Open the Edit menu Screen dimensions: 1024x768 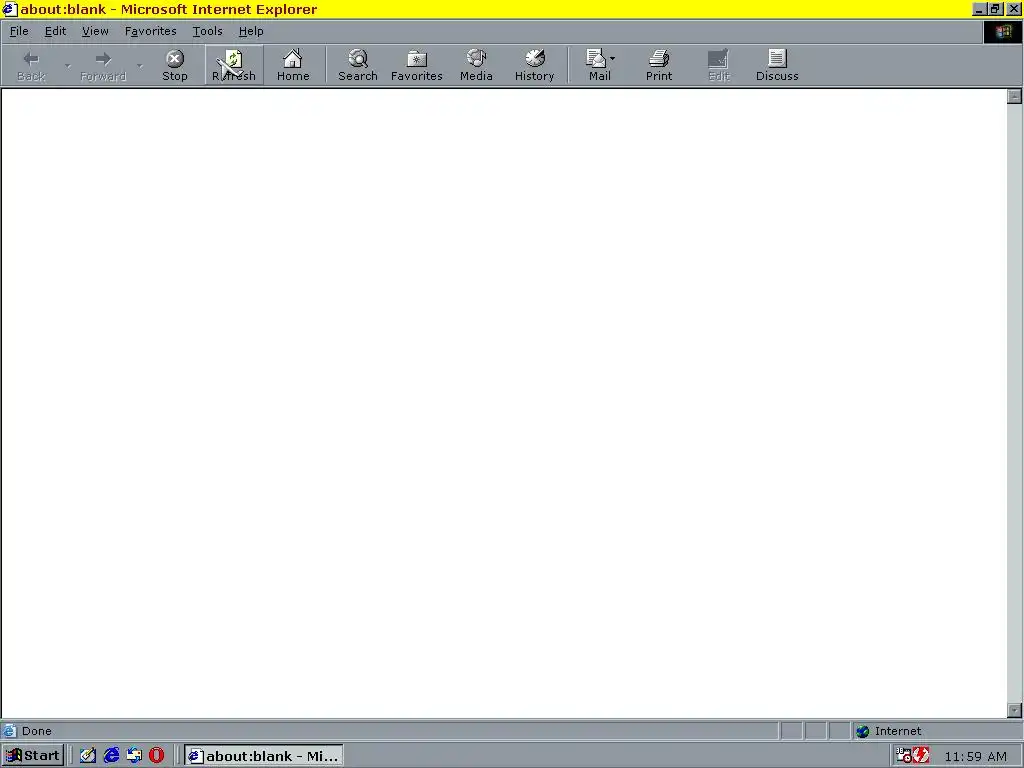click(x=56, y=31)
